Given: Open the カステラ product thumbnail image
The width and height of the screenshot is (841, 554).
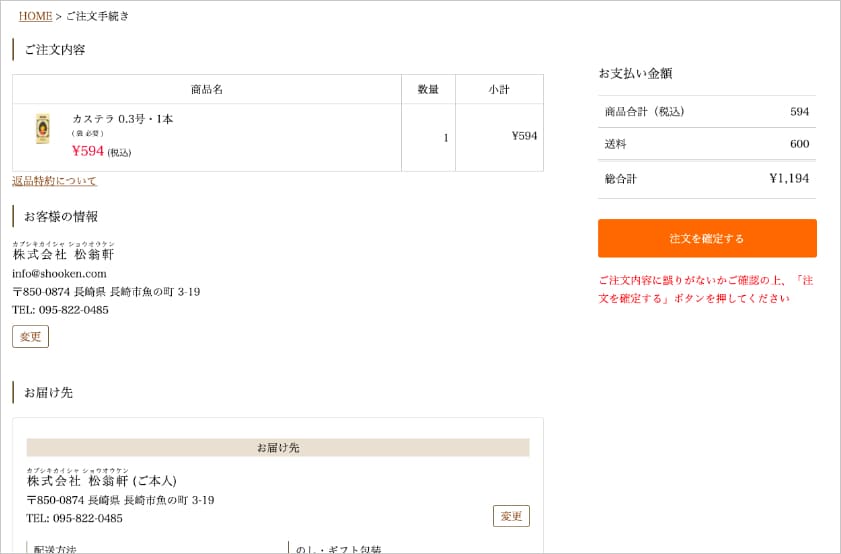Looking at the screenshot, I should (42, 129).
